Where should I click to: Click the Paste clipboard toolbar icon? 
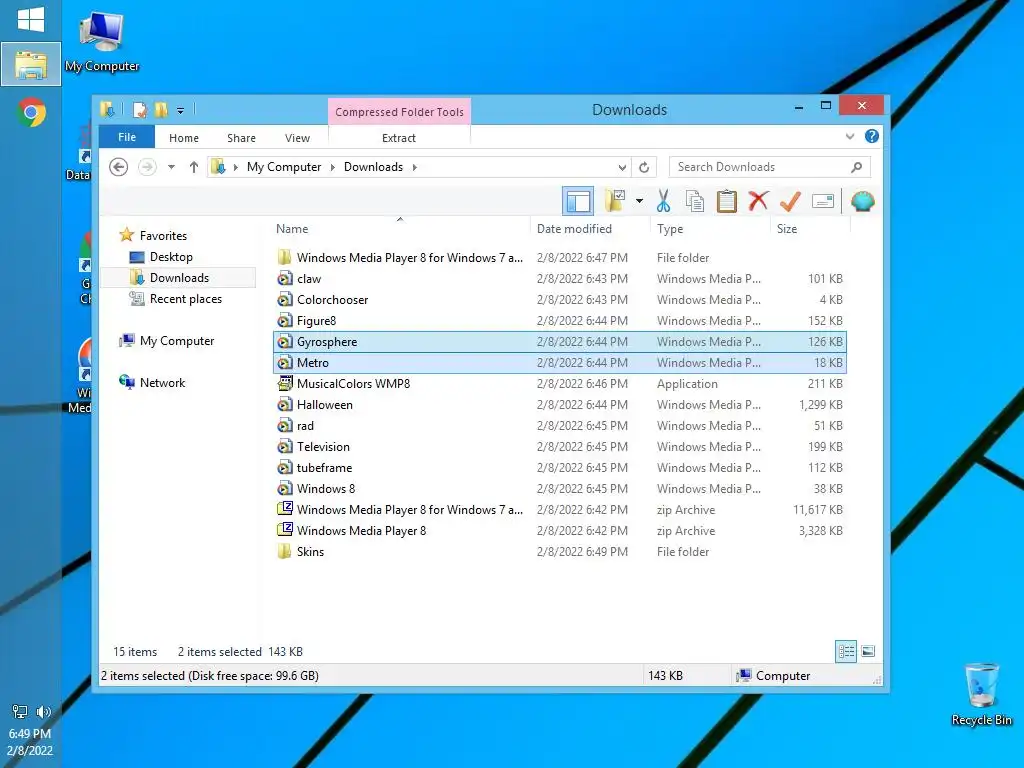(x=726, y=201)
